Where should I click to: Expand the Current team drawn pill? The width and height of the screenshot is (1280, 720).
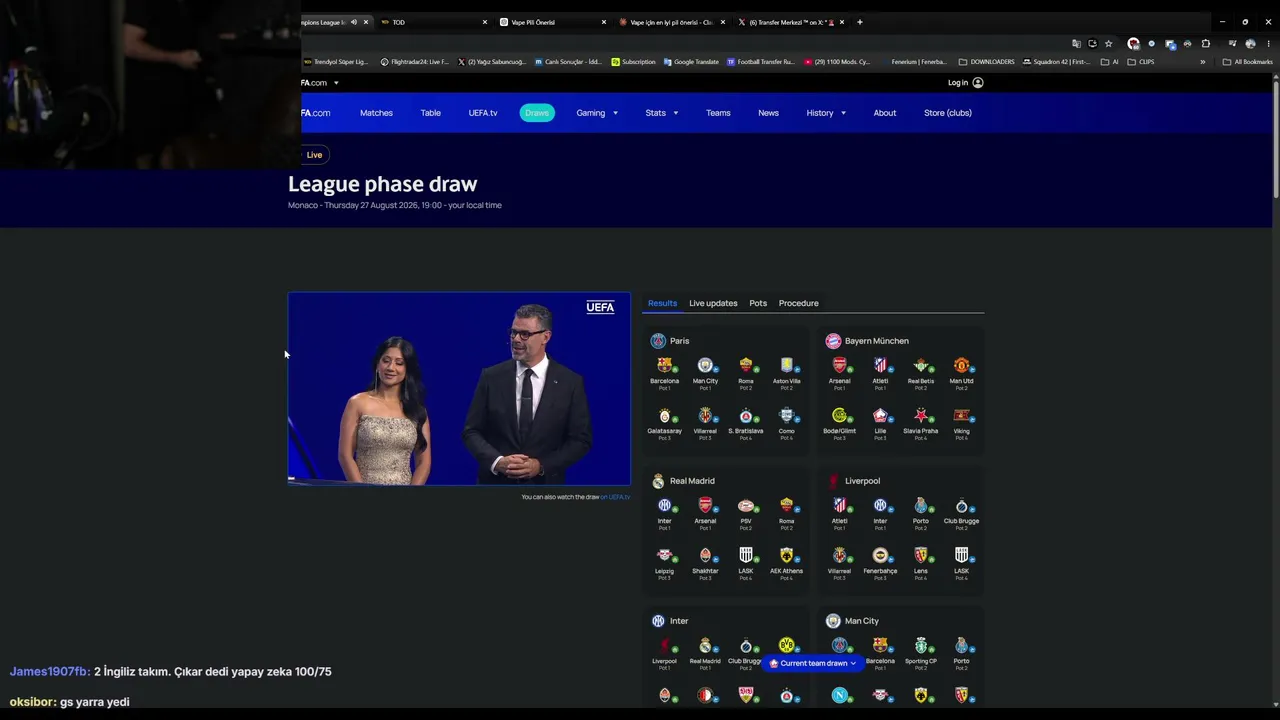[x=813, y=663]
